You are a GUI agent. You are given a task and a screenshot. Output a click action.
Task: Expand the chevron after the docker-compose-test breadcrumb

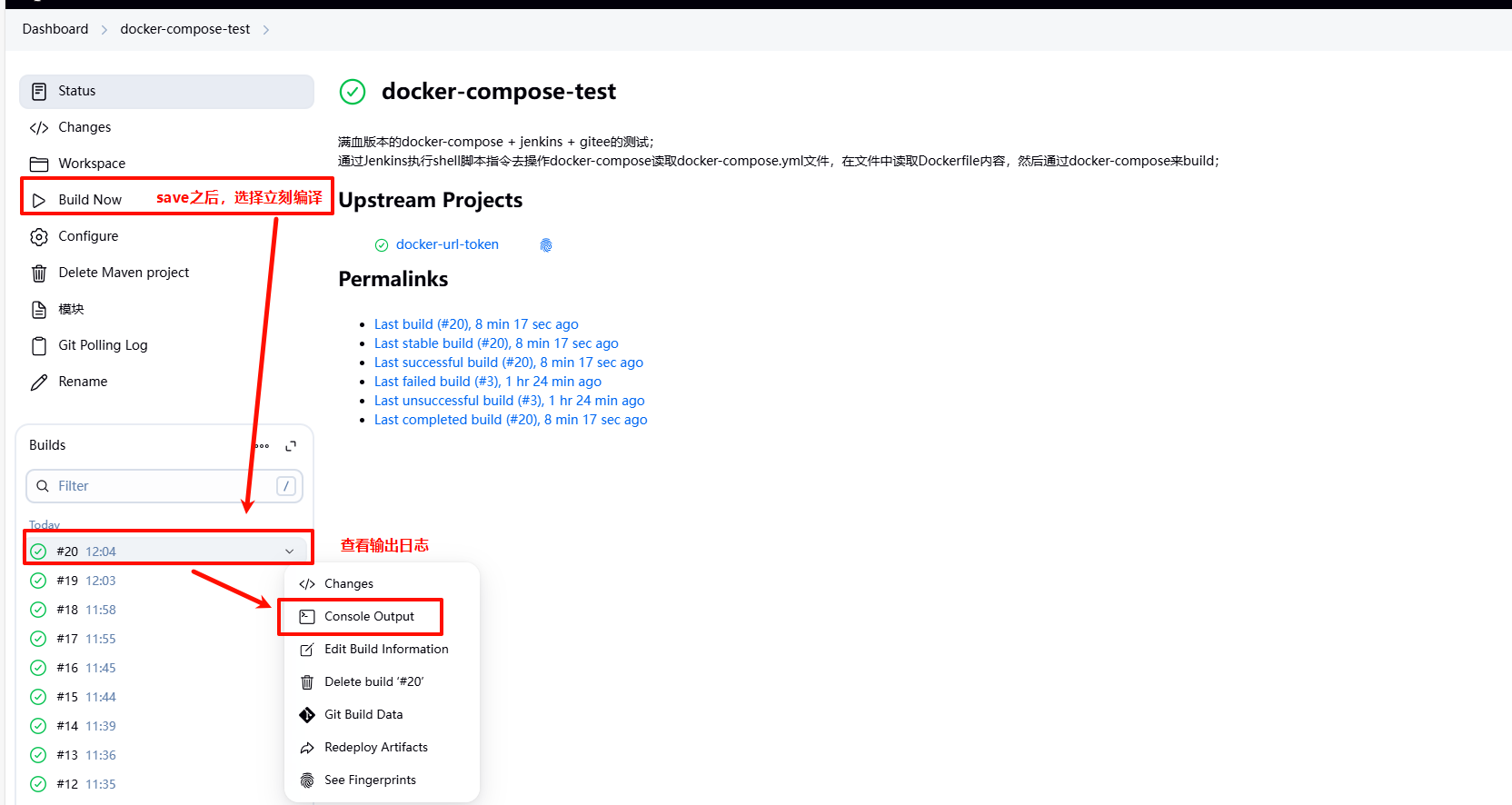(266, 30)
